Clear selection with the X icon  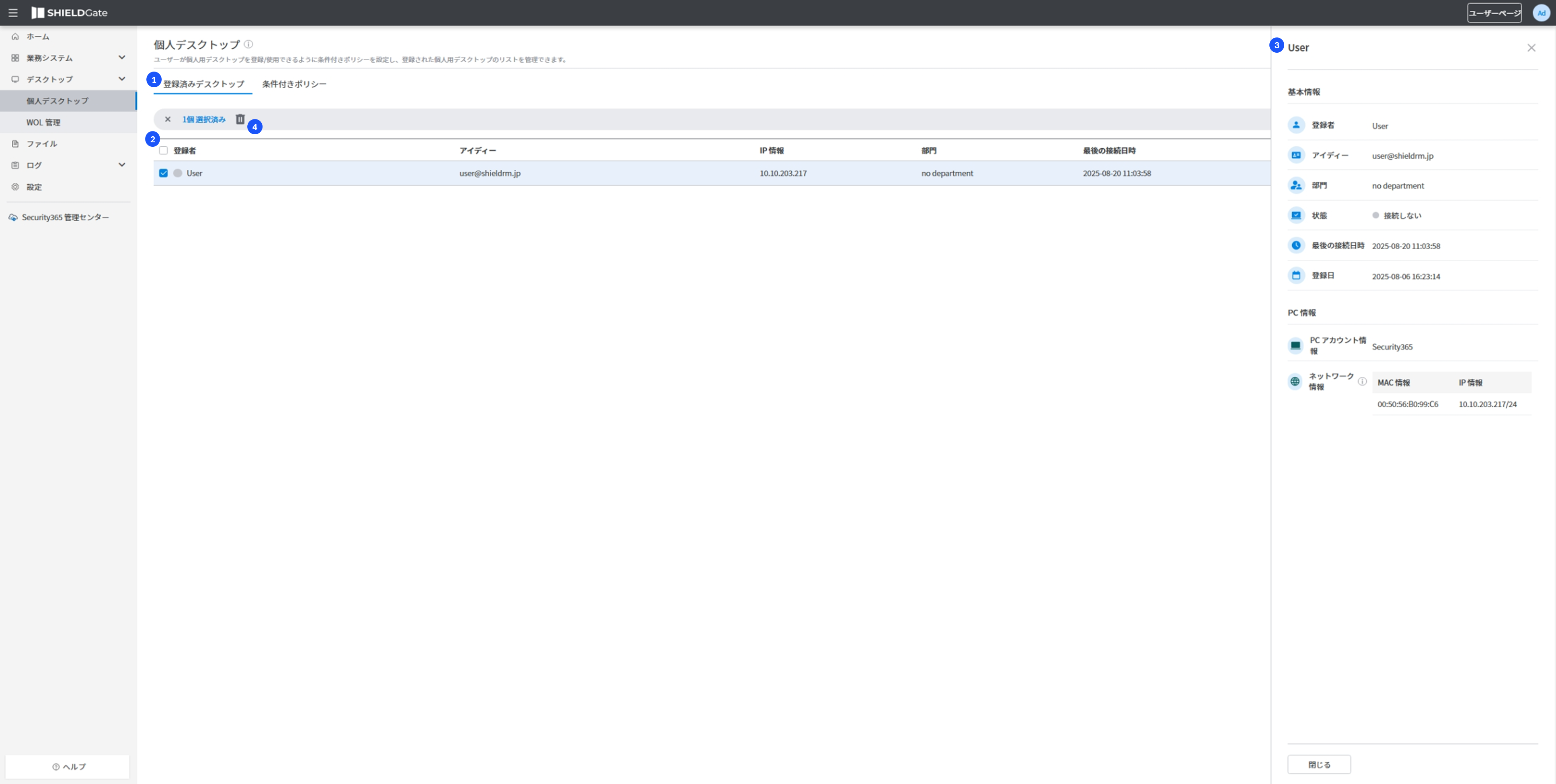167,119
